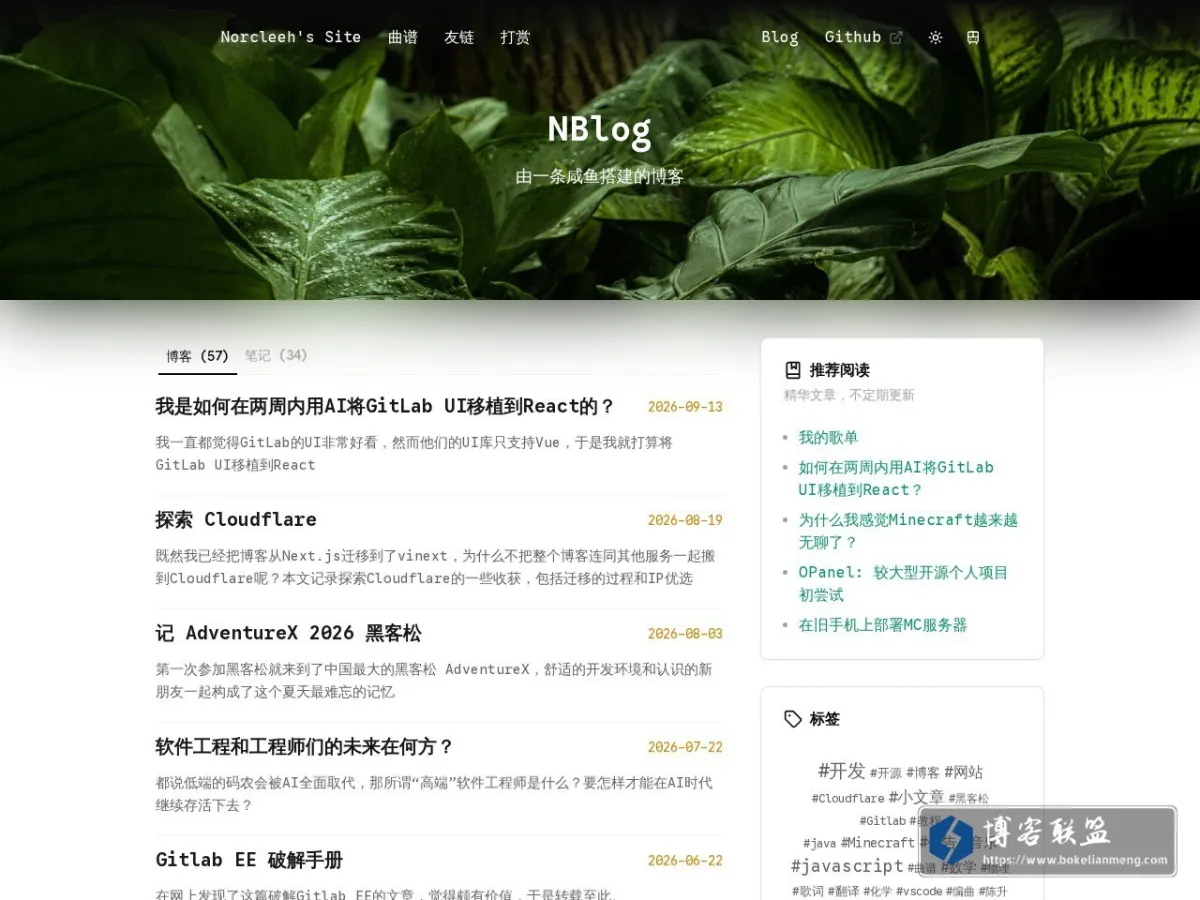Select the #开发 tag
Image resolution: width=1200 pixels, height=900 pixels.
(x=842, y=771)
